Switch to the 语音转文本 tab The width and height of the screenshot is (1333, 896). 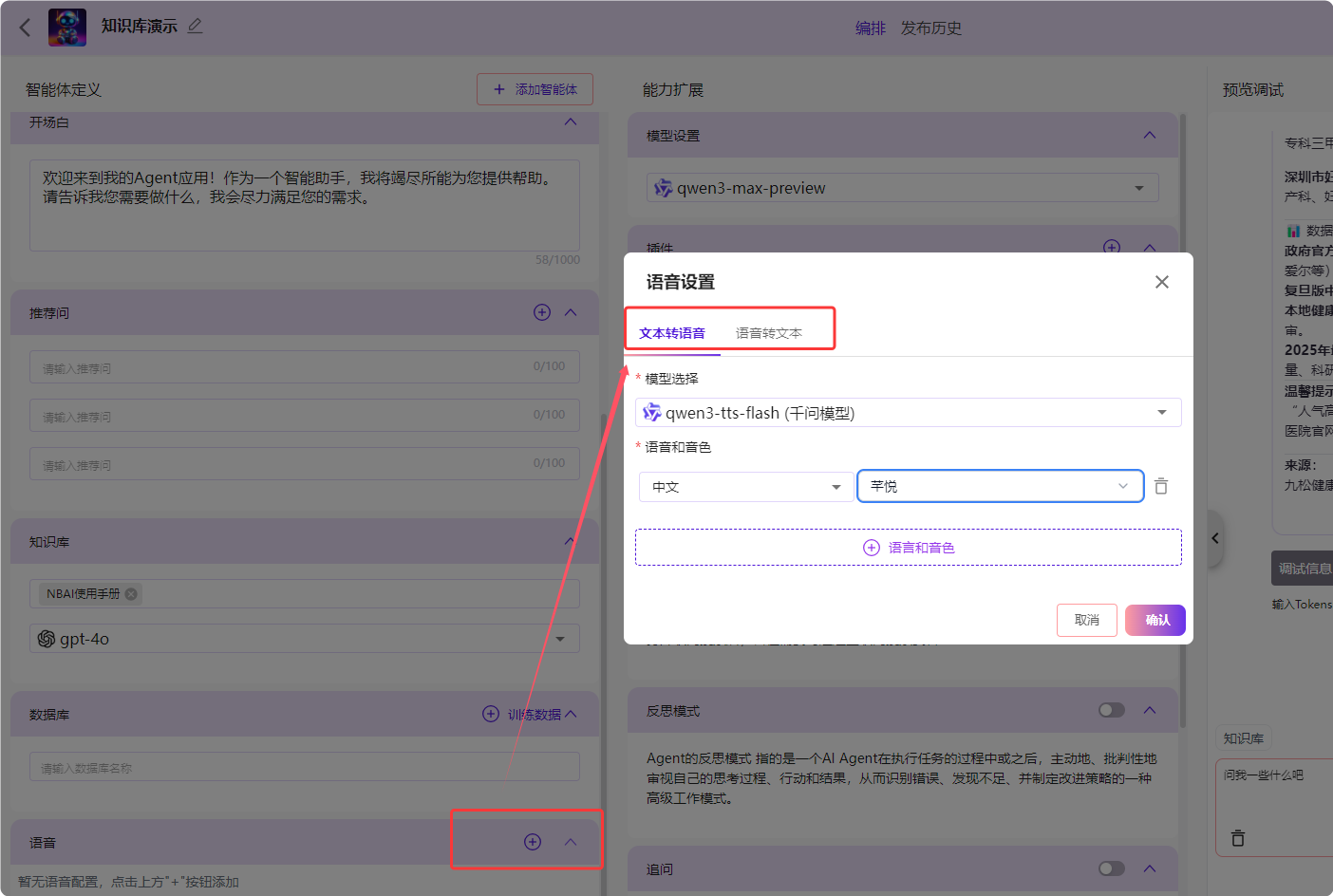click(768, 333)
